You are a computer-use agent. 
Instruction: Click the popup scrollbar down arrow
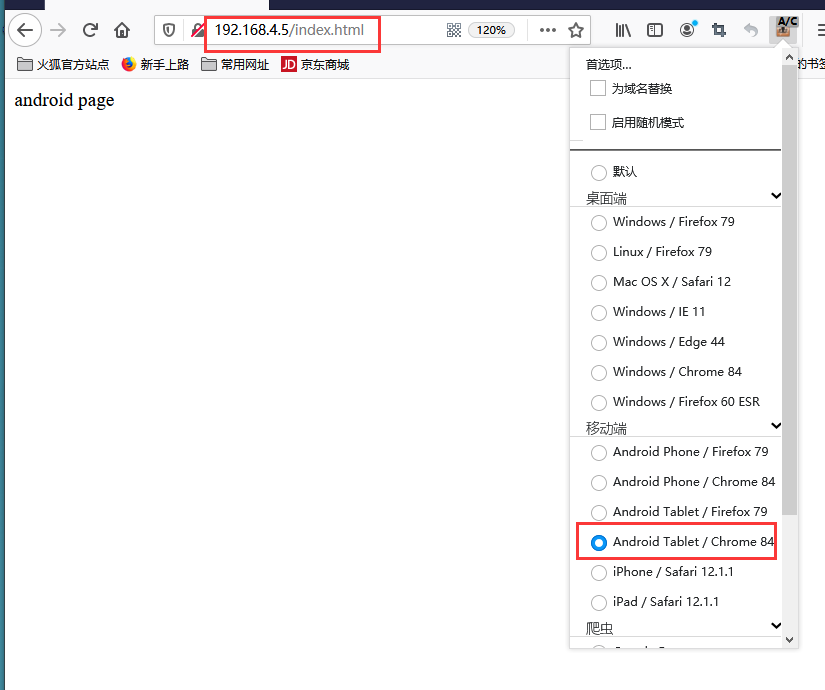pos(789,640)
